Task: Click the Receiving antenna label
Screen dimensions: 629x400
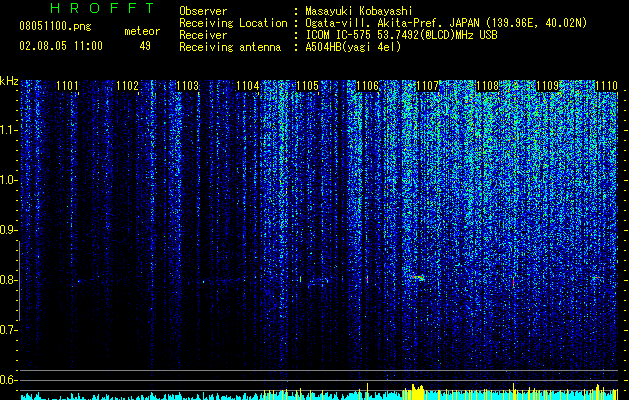Action: pos(230,47)
